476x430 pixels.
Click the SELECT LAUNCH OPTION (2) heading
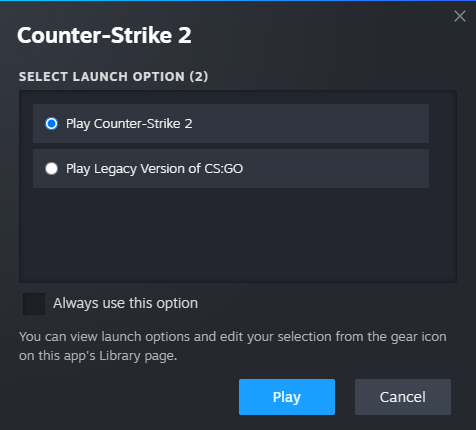[x=113, y=77]
